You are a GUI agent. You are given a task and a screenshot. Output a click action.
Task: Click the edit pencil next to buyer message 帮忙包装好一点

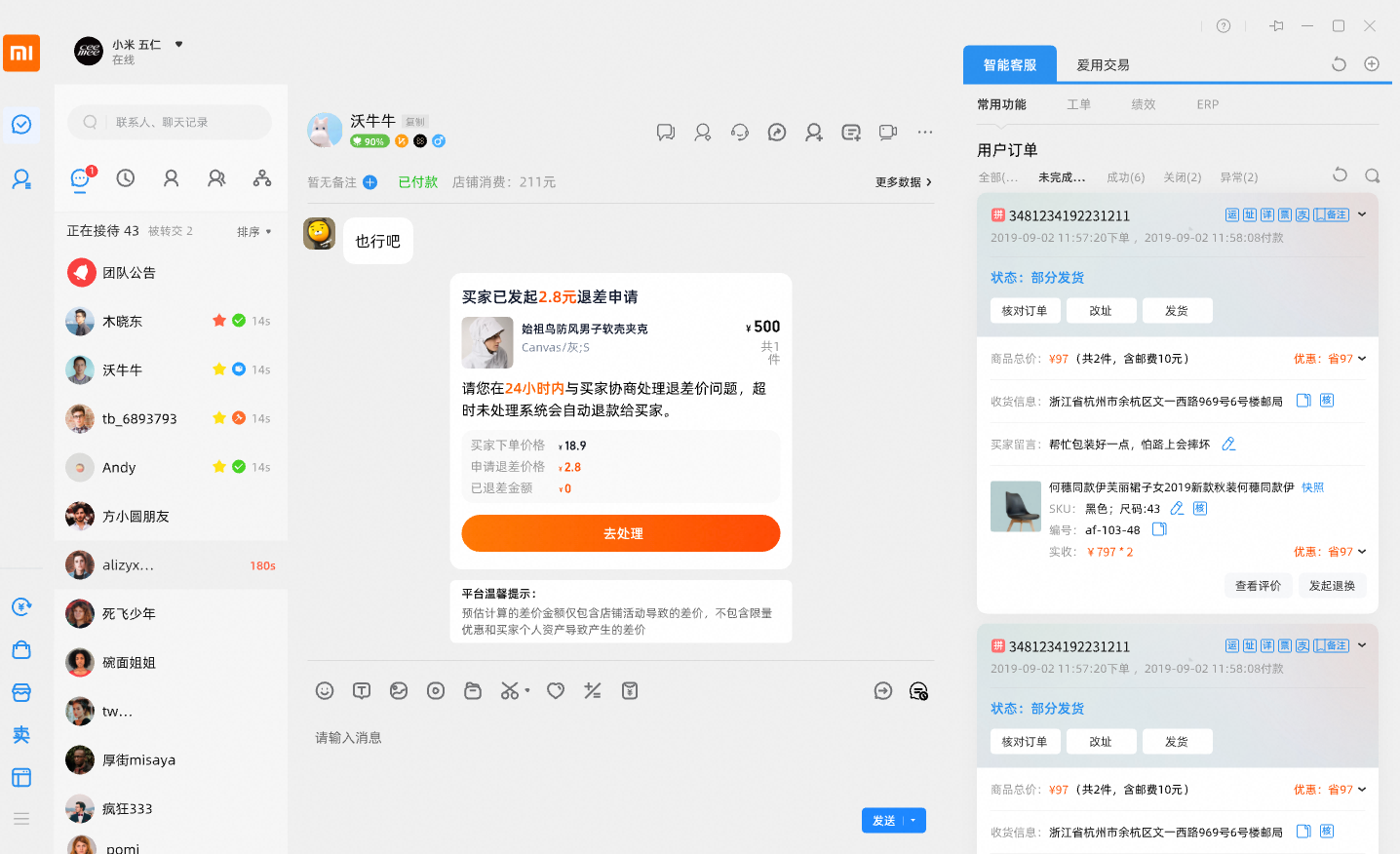click(x=1227, y=444)
